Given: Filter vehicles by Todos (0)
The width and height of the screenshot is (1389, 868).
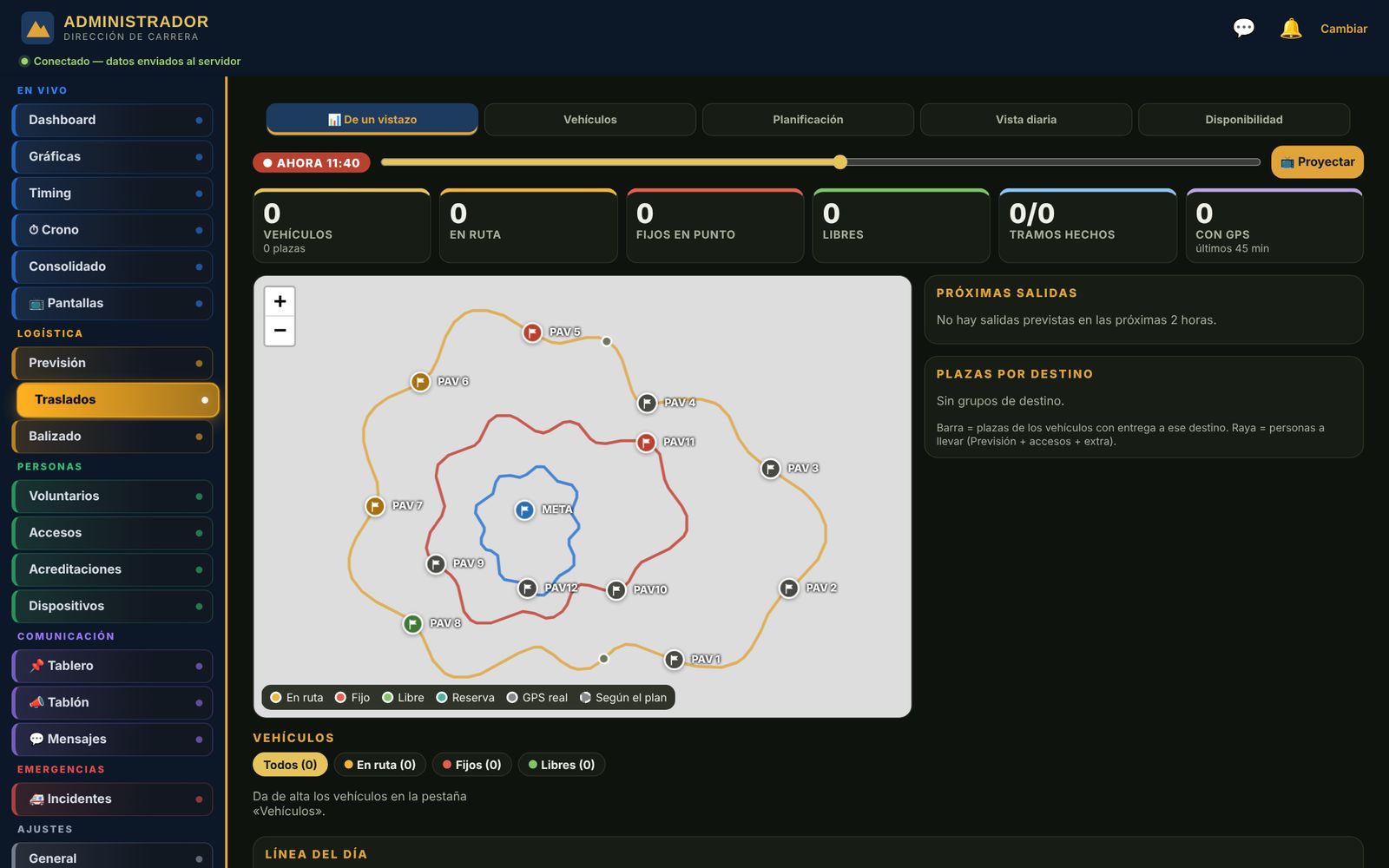Looking at the screenshot, I should tap(290, 765).
